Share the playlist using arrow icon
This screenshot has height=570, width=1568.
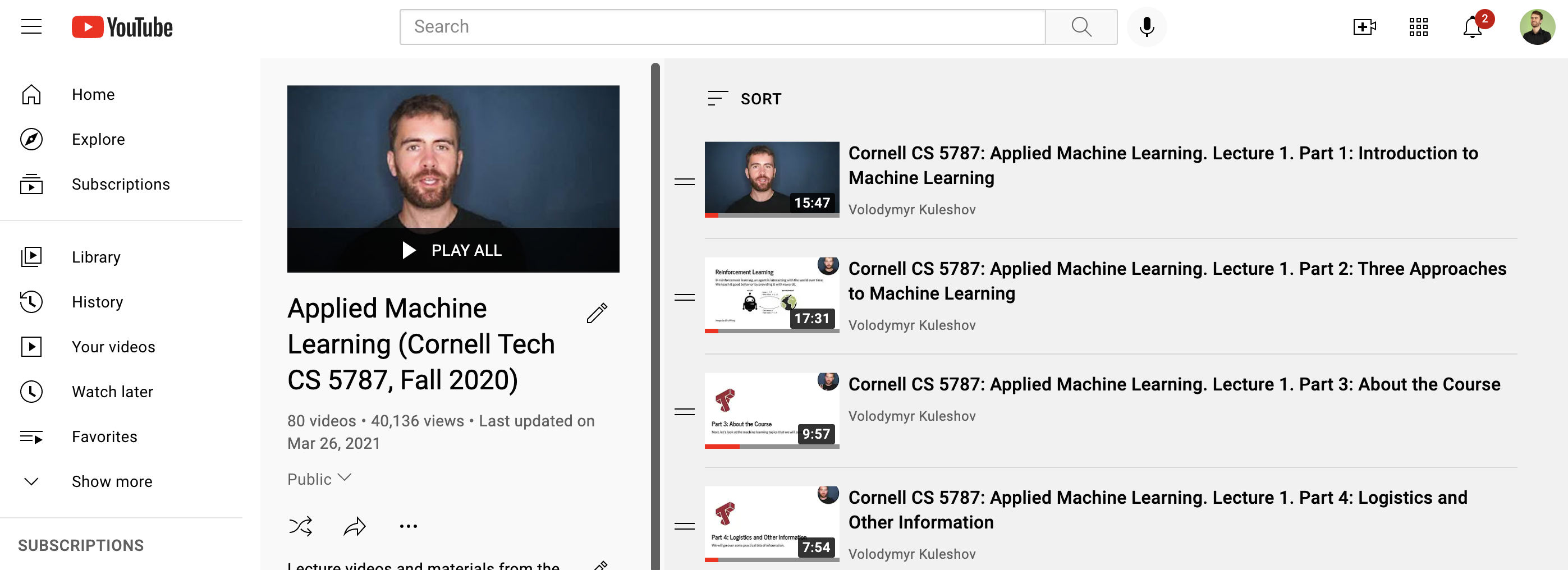point(354,526)
